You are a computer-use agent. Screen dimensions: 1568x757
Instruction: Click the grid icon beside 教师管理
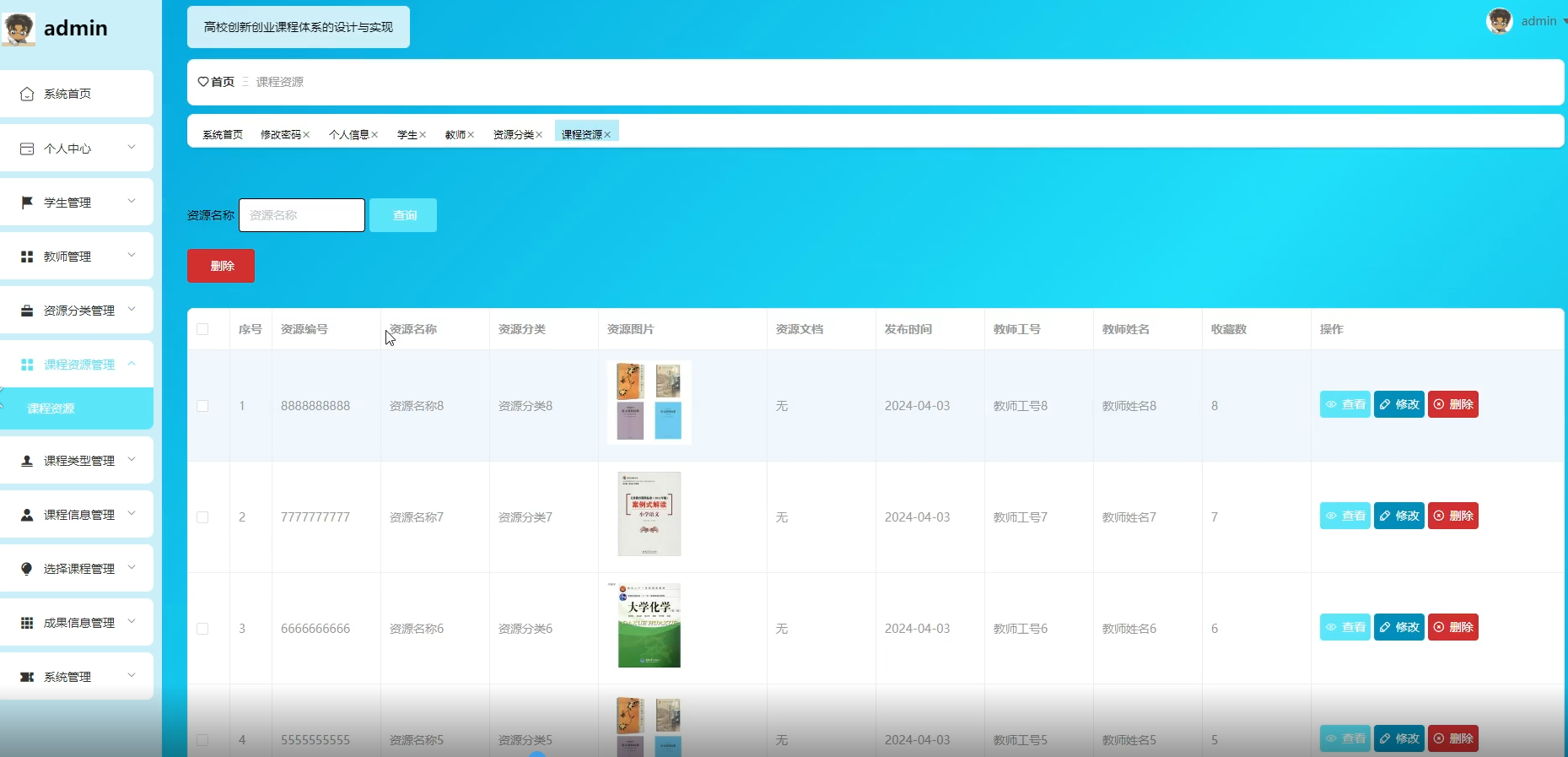(27, 257)
